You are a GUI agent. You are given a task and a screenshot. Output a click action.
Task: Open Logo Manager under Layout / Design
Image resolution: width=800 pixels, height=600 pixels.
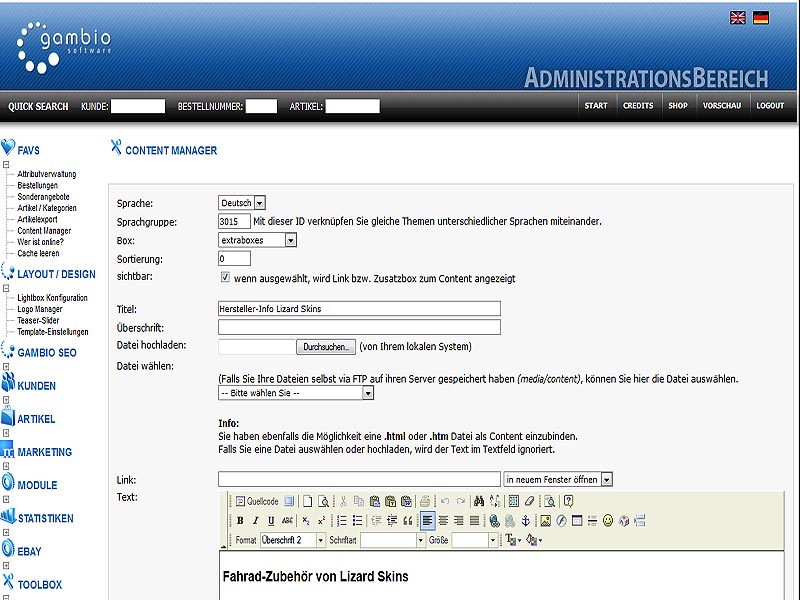pos(40,309)
